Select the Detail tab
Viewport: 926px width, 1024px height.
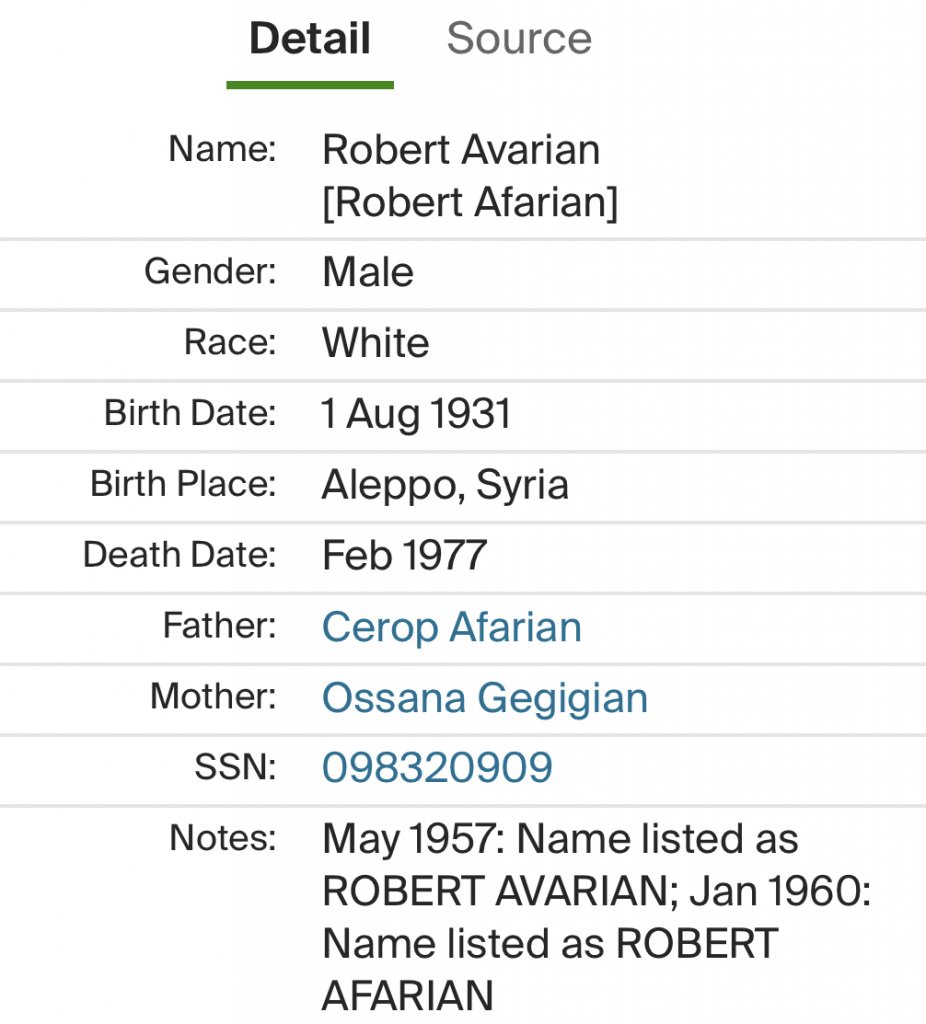coord(310,39)
